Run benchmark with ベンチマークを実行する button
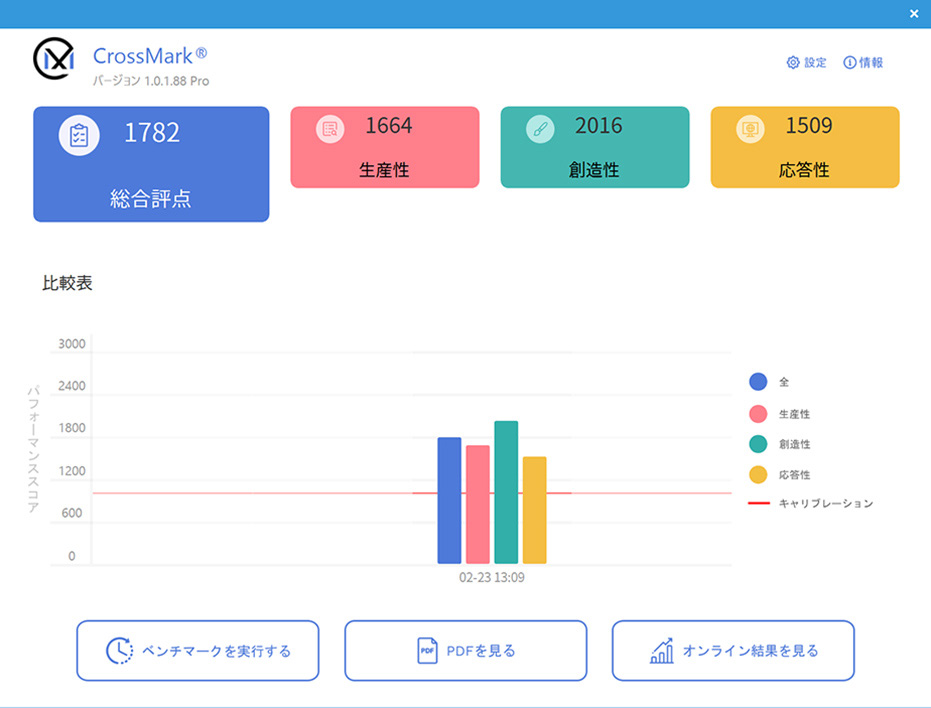Image resolution: width=931 pixels, height=708 pixels. coord(198,651)
